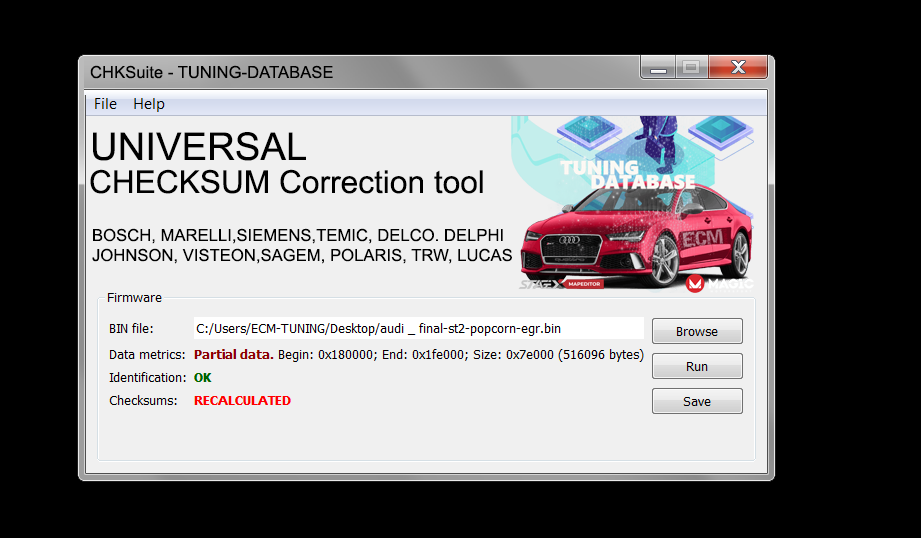
Task: Click the CHKSuite title bar text
Action: pyautogui.click(x=211, y=72)
